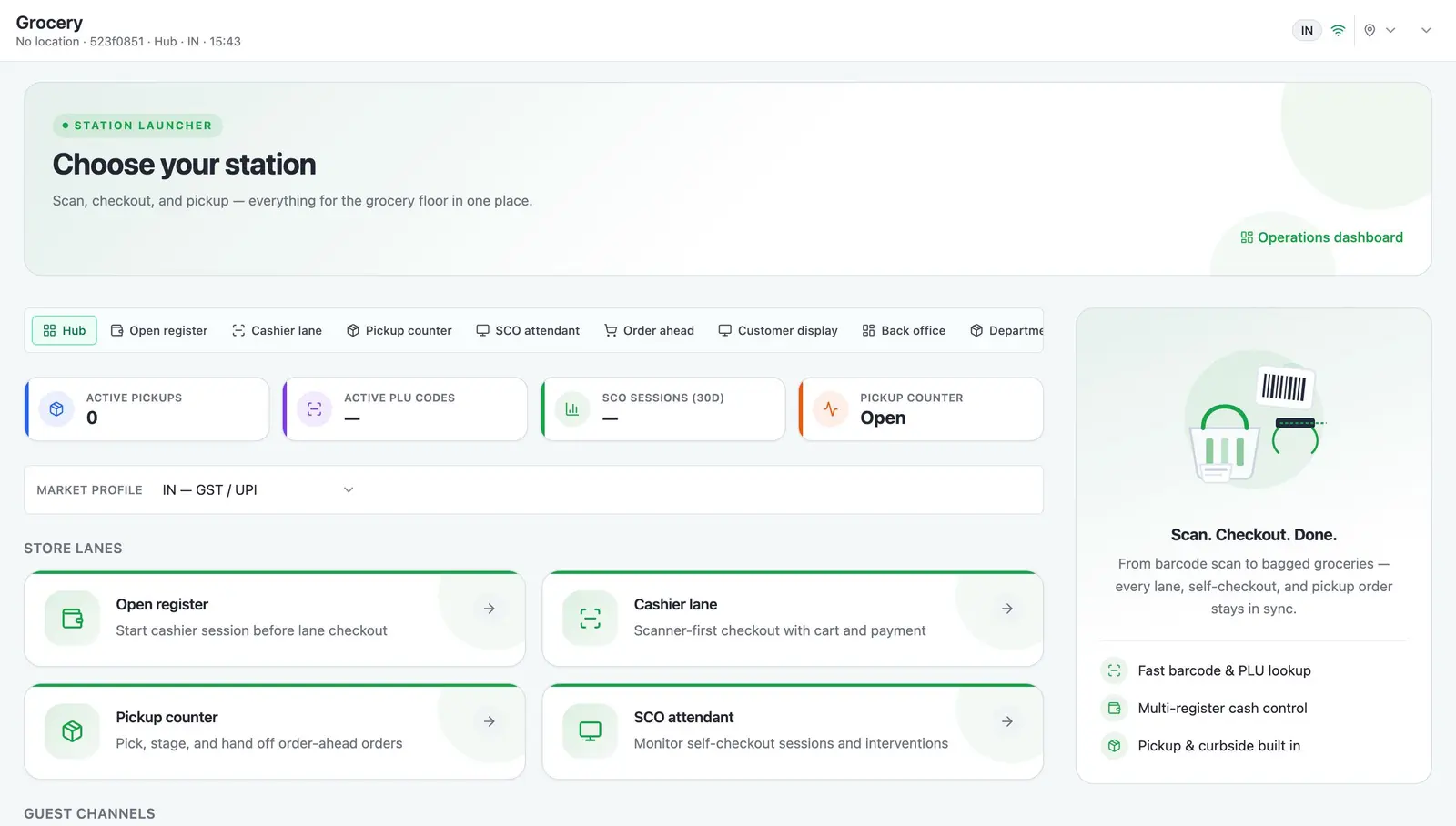Select the Hub tab
The image size is (1456, 826).
[x=65, y=330]
